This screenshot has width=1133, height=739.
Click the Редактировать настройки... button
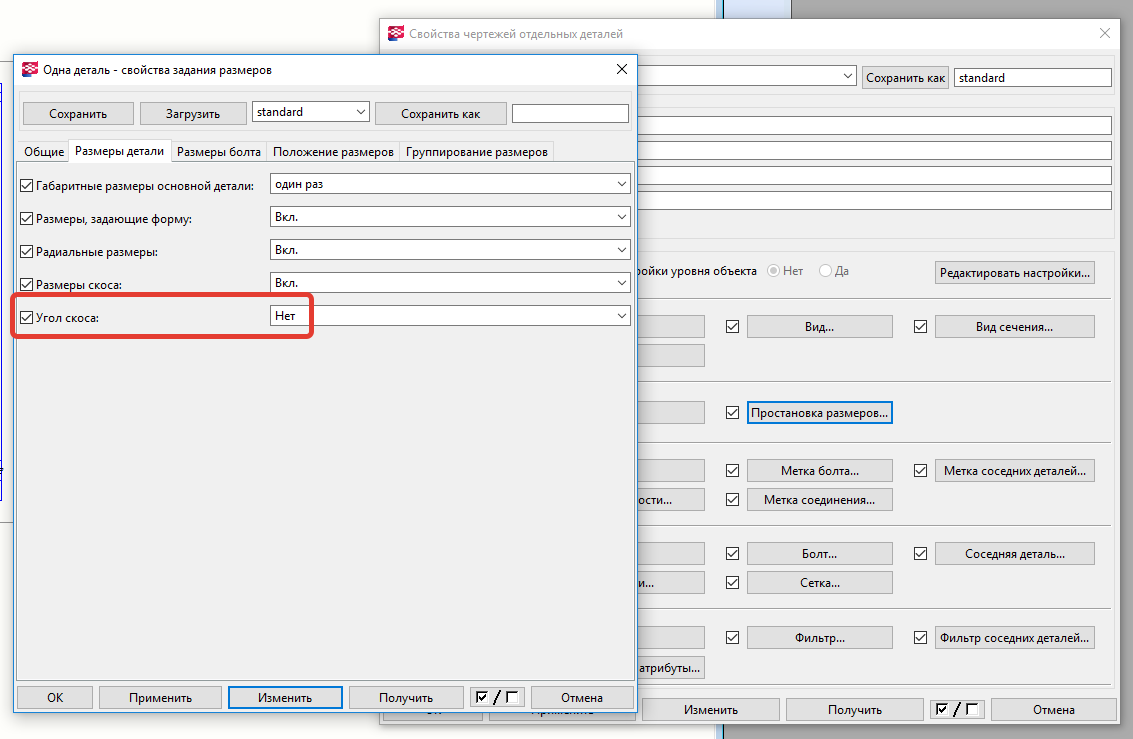[1014, 272]
